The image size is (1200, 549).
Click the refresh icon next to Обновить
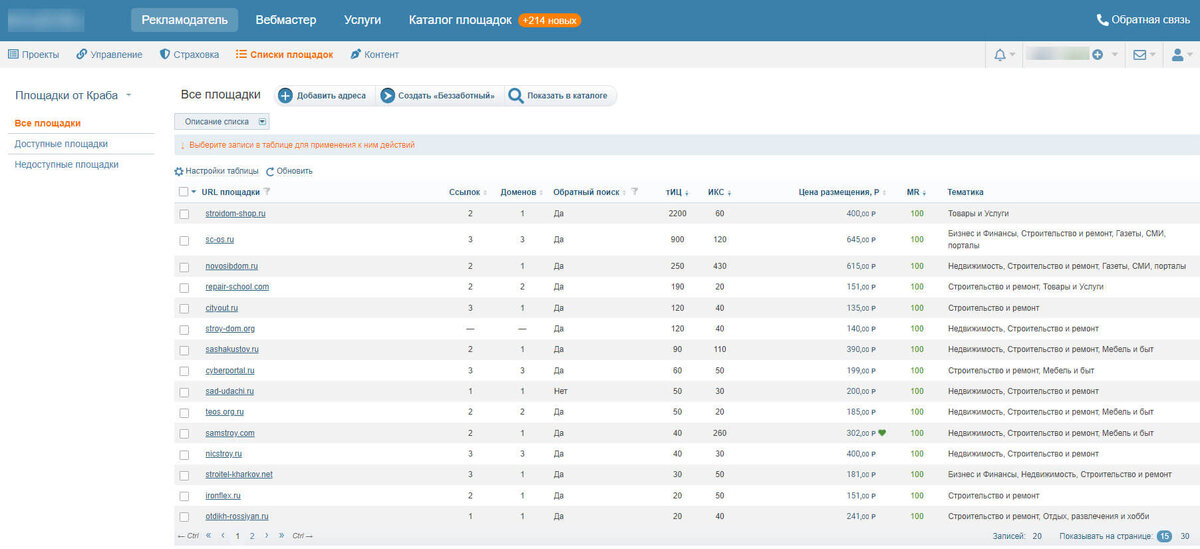click(270, 171)
